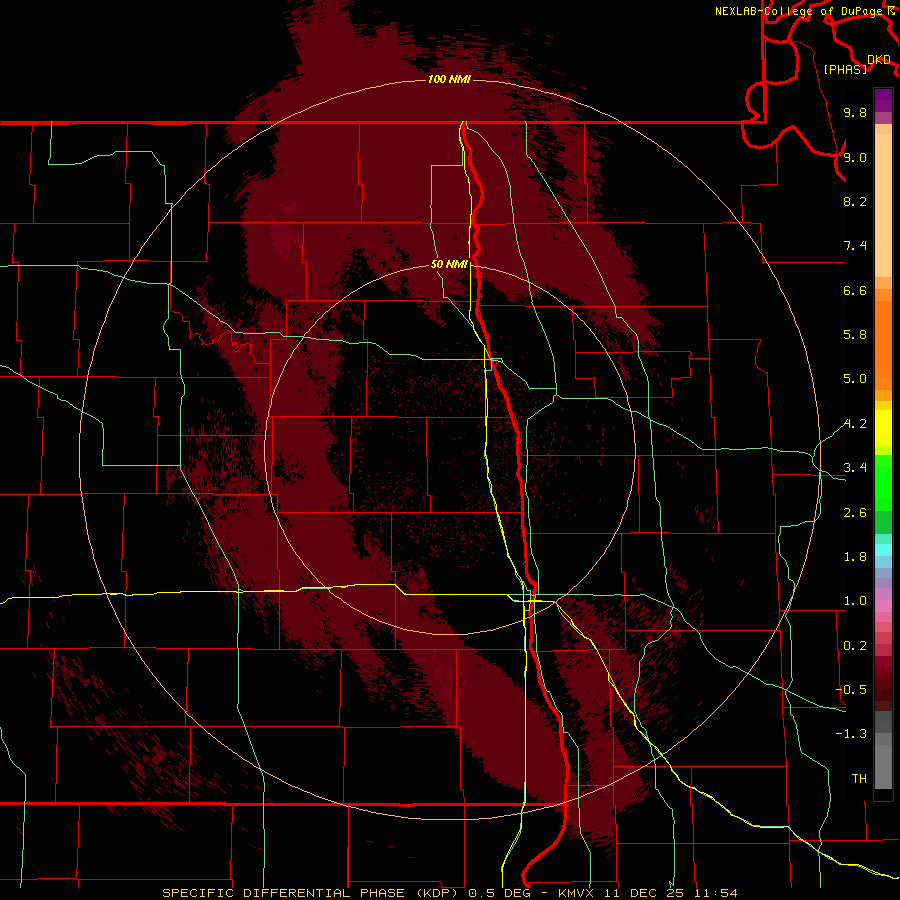The width and height of the screenshot is (900, 900).
Task: Click the 8.2 scale value
Action: 855,201
